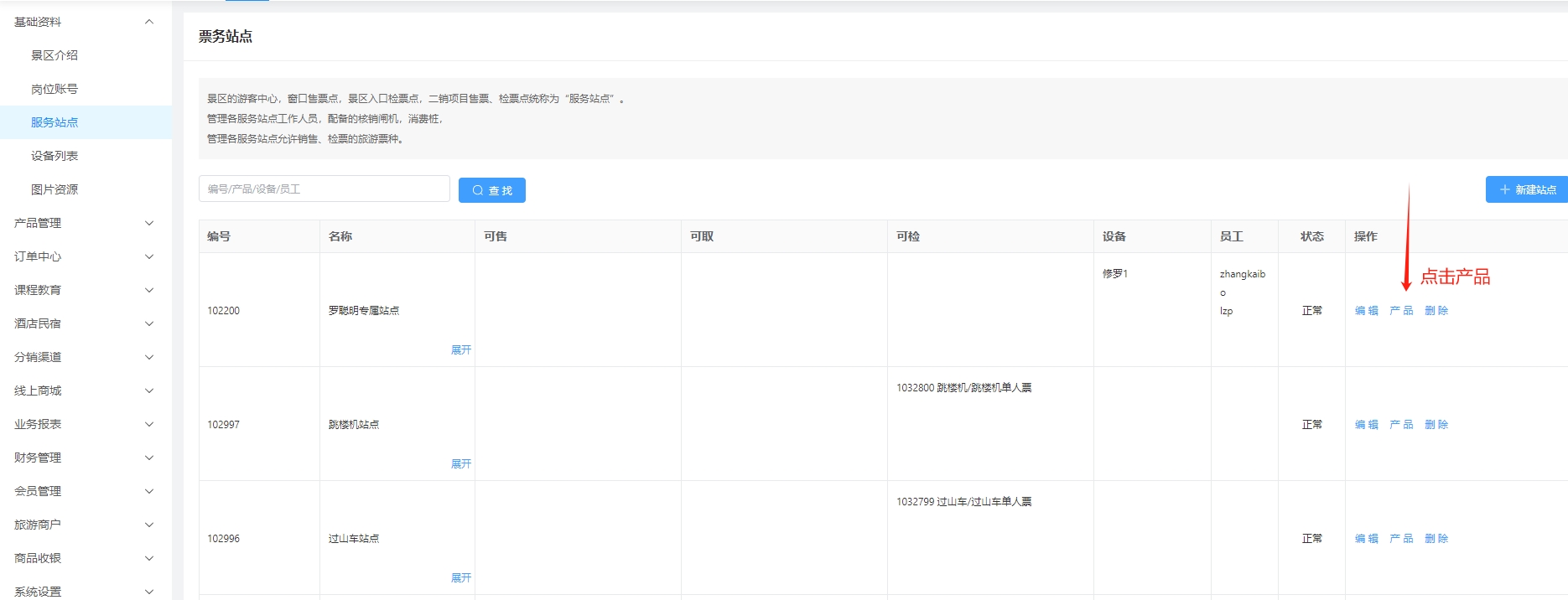Expand the 会员管理 menu
1568x600 pixels.
tap(84, 491)
